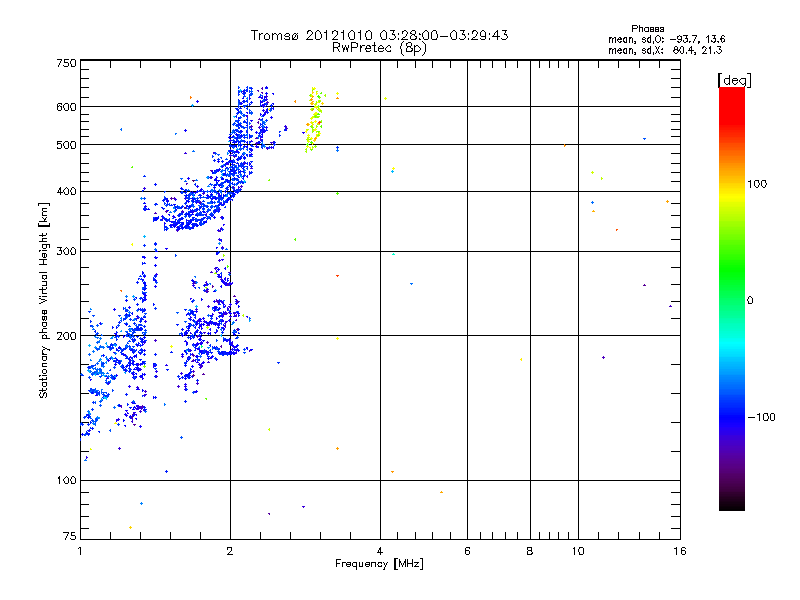
Task: Click the y-axis tick label '600'
Action: pyautogui.click(x=66, y=107)
